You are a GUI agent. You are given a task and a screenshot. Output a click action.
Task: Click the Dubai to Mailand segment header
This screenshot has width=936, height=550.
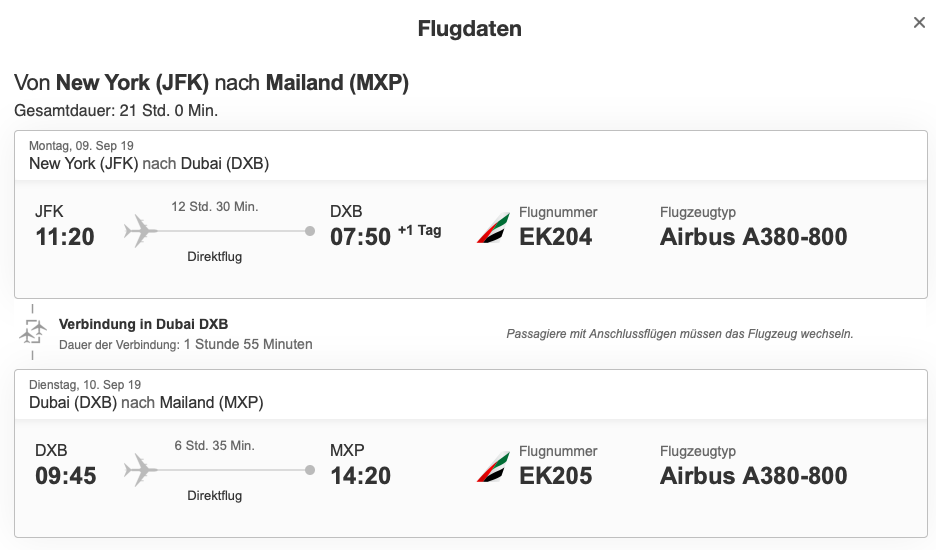click(x=146, y=402)
